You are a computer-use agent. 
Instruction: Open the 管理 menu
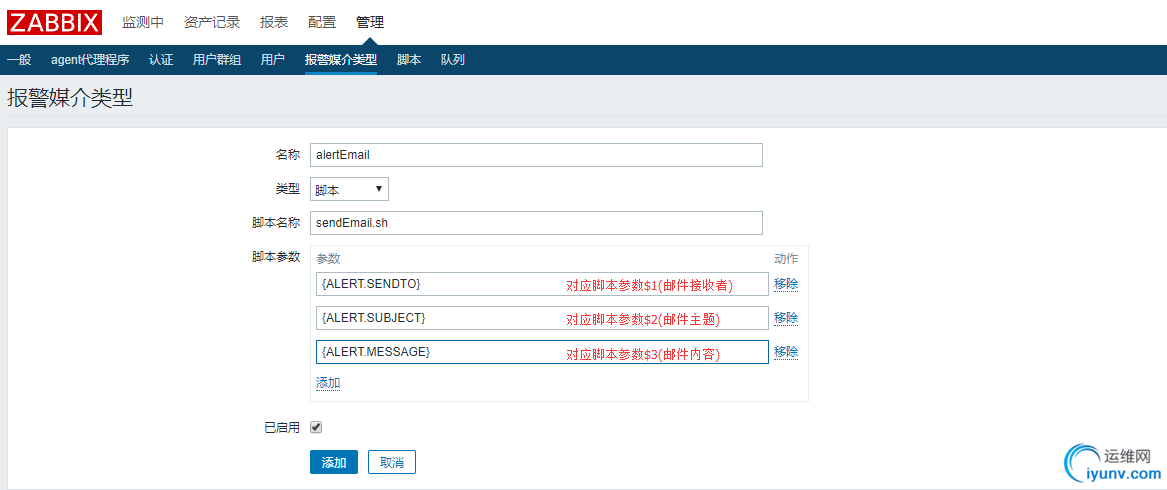(x=370, y=22)
